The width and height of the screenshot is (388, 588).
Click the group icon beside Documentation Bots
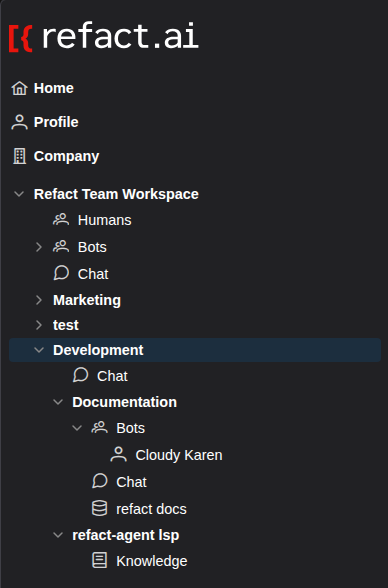(x=99, y=428)
